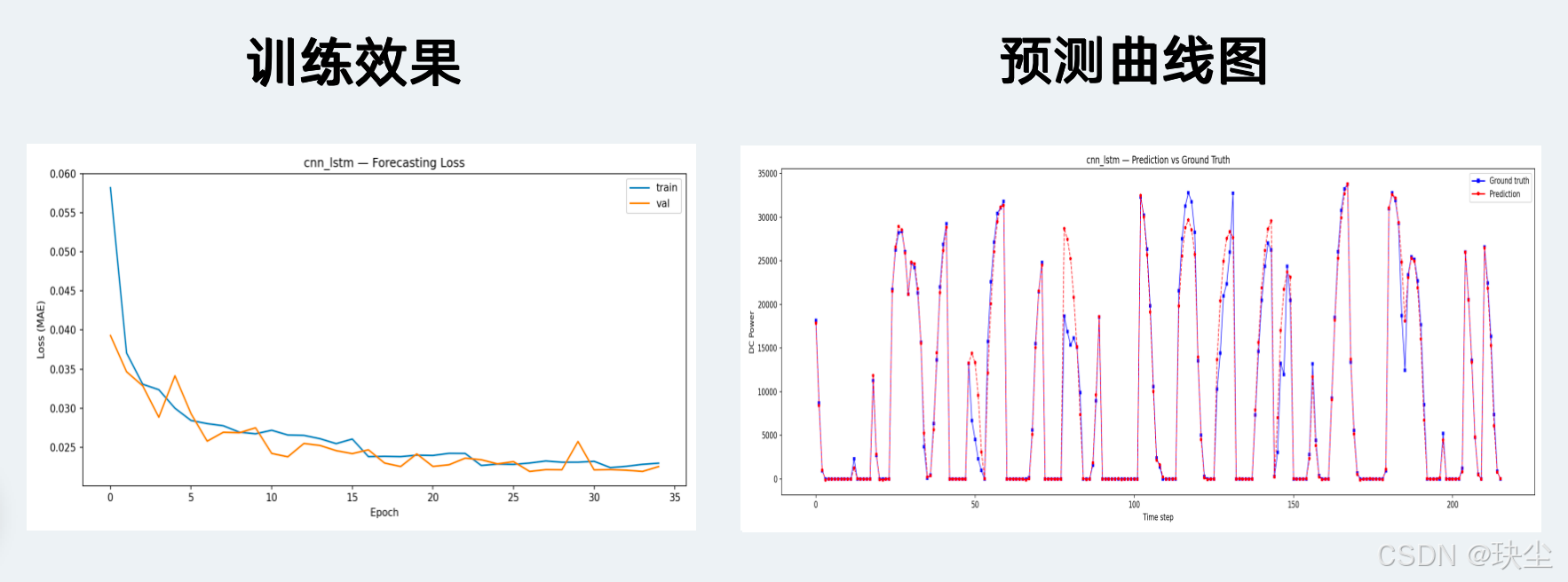
Task: Click the DC Power tick 15000
Action: pos(767,348)
